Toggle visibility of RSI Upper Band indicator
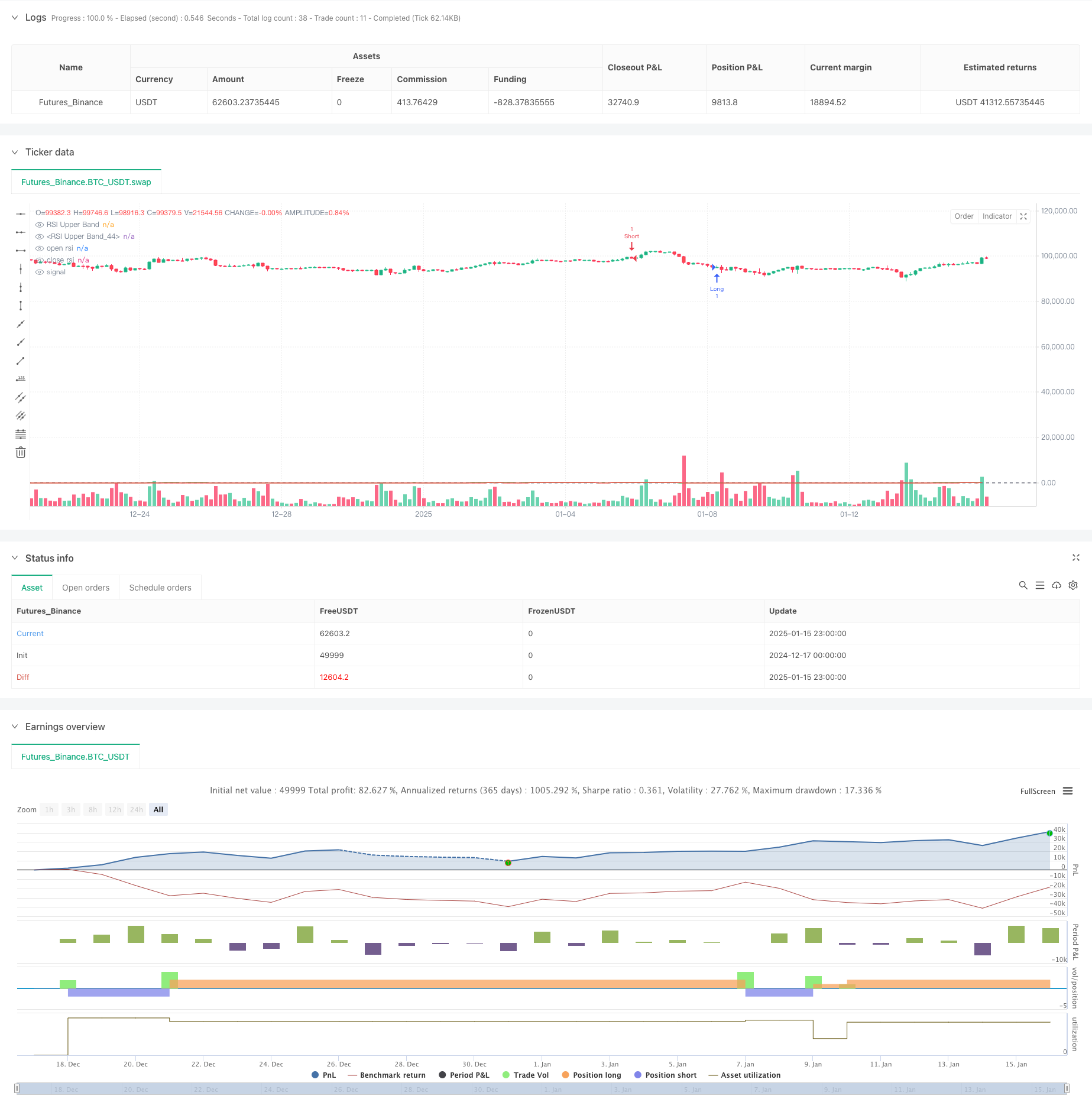The height and width of the screenshot is (1112, 1092). [x=40, y=225]
